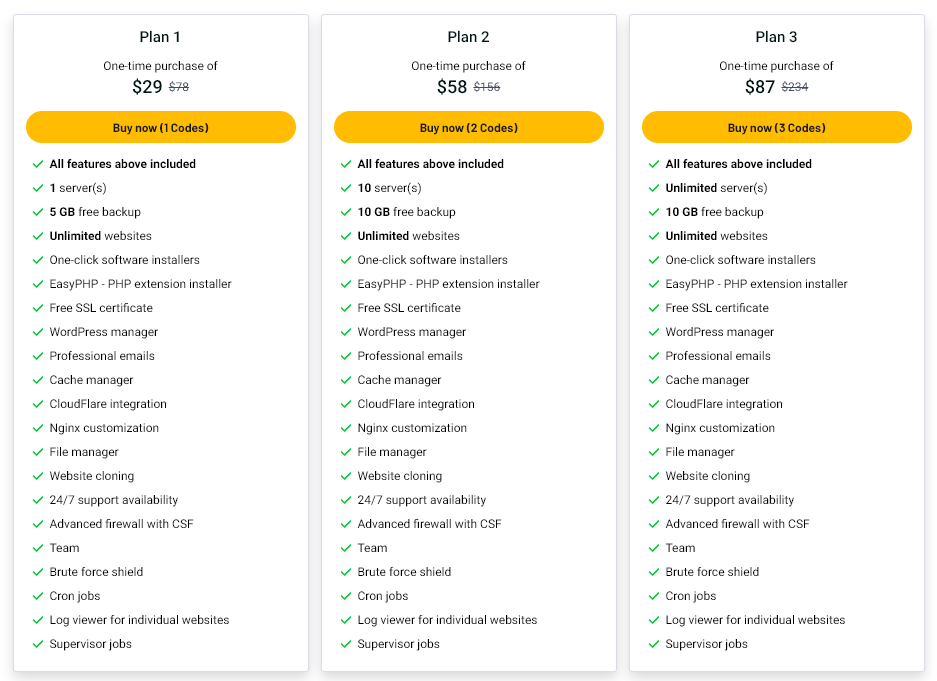The width and height of the screenshot is (937, 681).
Task: Click checkmark beside Plan 1 '1 server(s)'
Action: pyautogui.click(x=38, y=188)
